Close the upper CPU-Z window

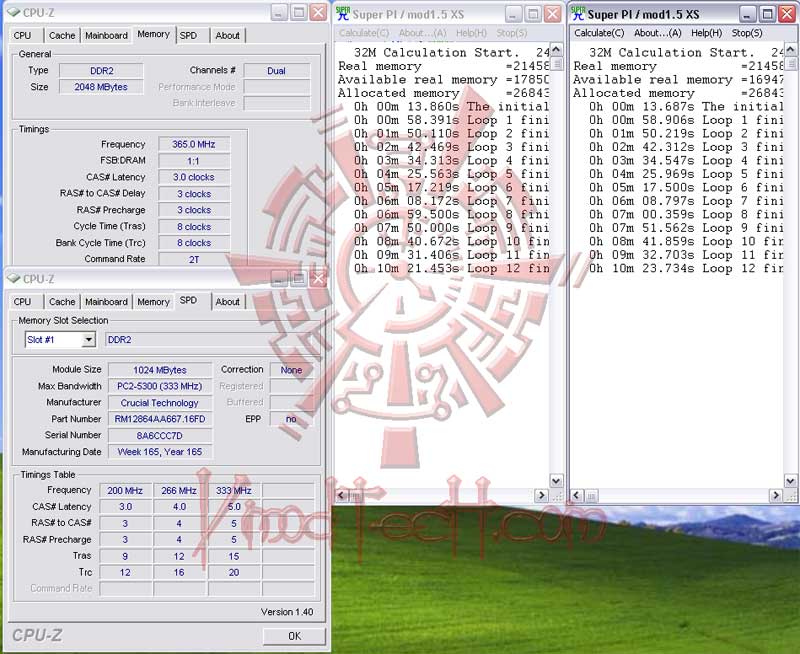[x=318, y=12]
